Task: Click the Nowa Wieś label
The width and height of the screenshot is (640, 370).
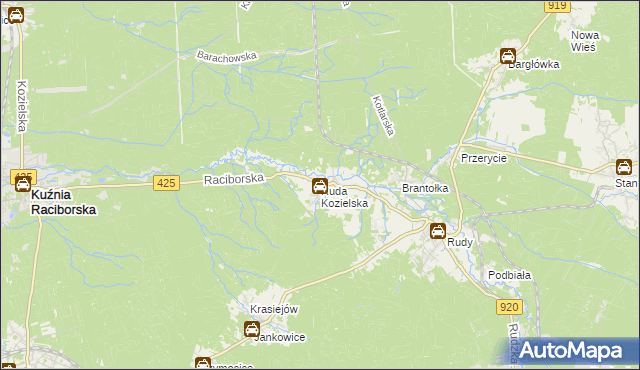Action: (585, 41)
